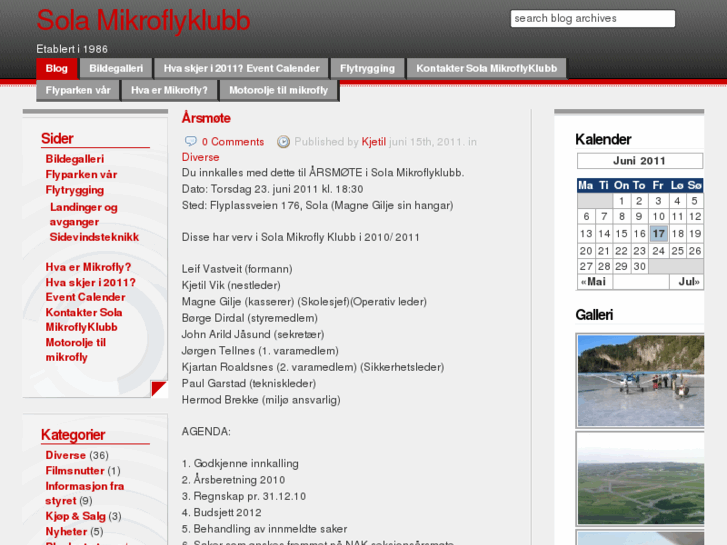
Task: Open the Diverse (36) category
Action: coord(65,455)
